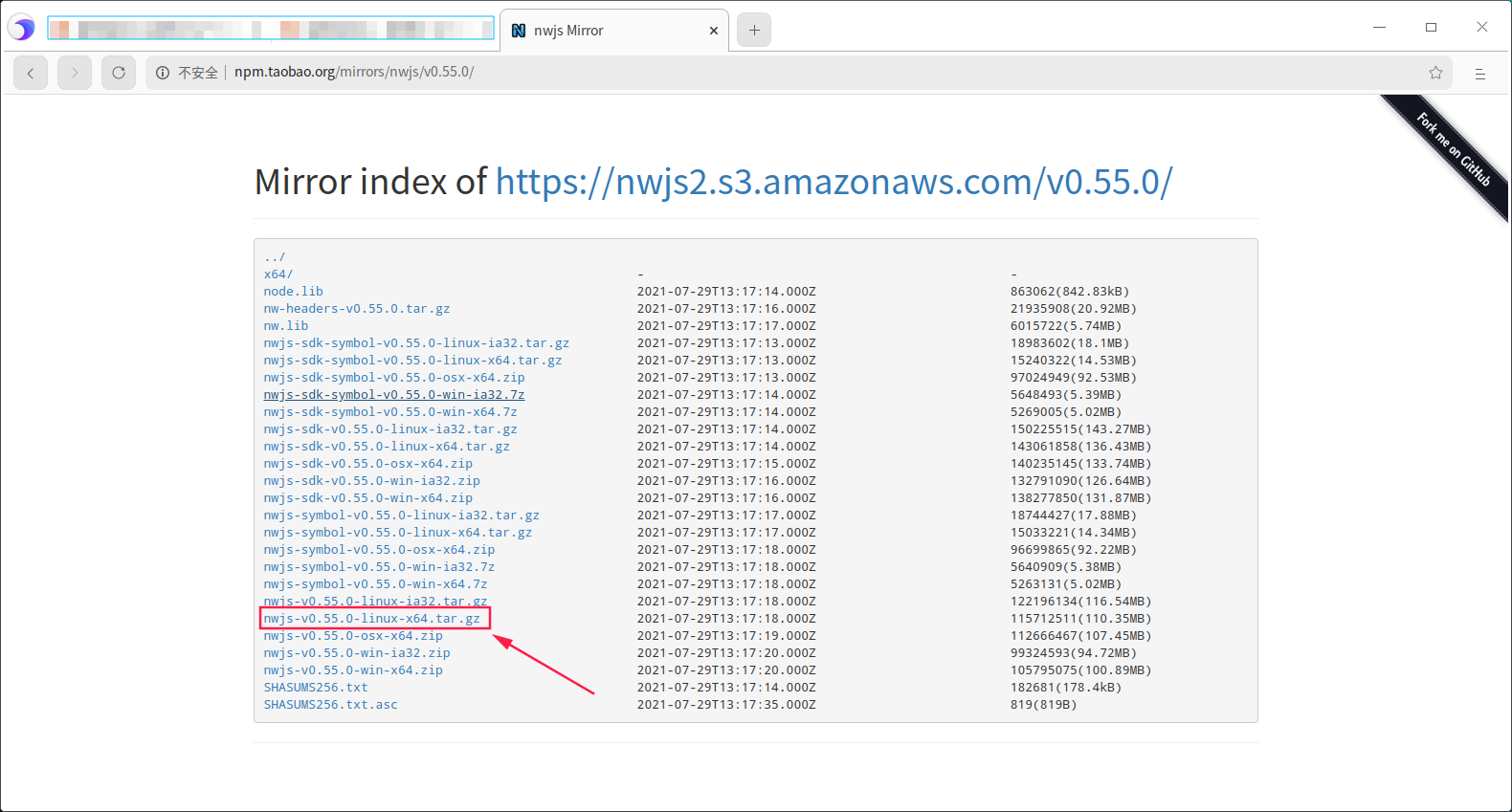
Task: Download nwjs-sdk-symbol-v0.55.0-osx-x64.zip
Action: (x=394, y=377)
